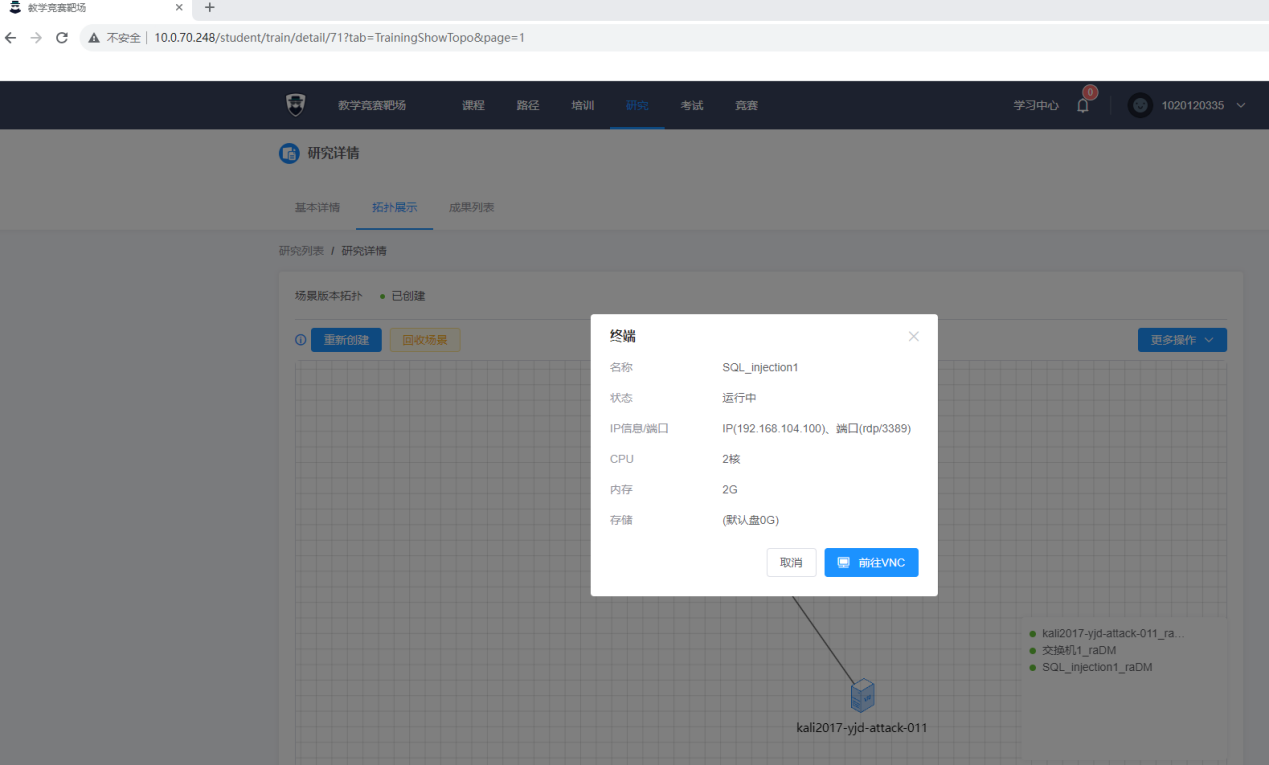Click the info icon beside 重新创建

pos(301,340)
